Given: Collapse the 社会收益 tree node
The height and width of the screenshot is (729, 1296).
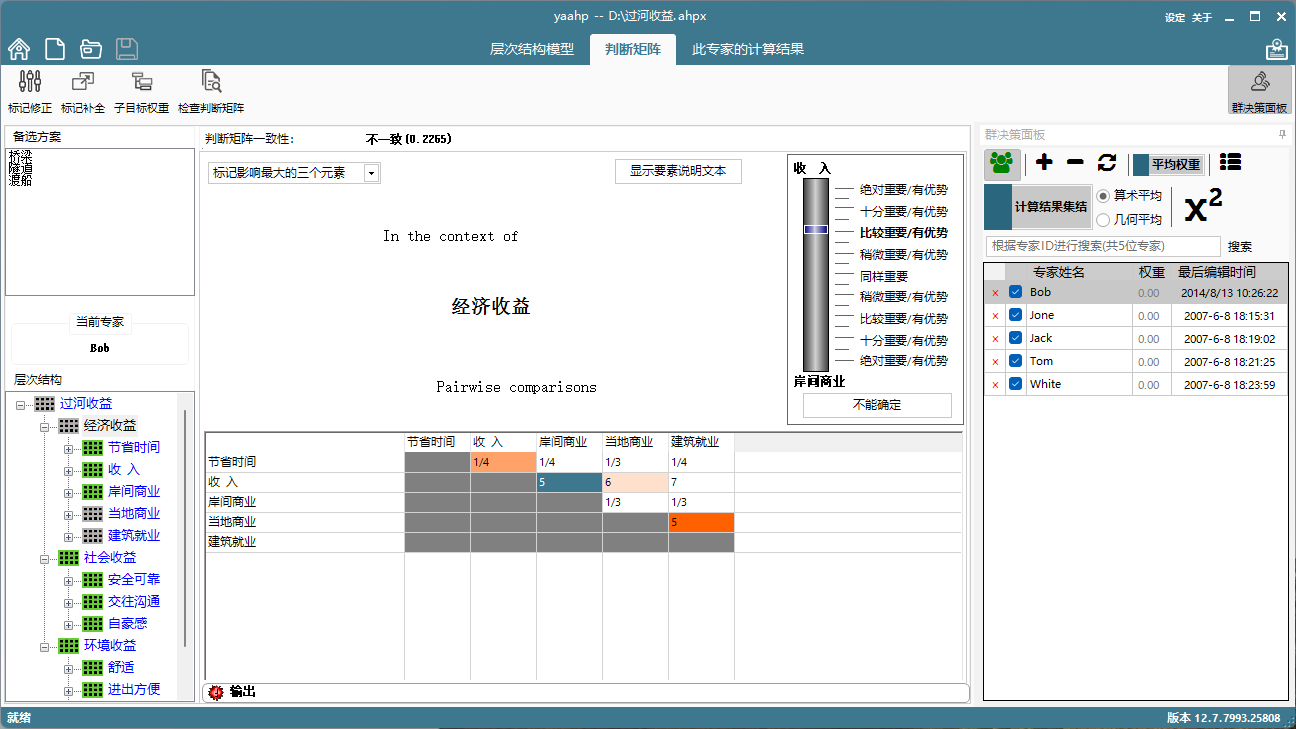Looking at the screenshot, I should point(45,558).
